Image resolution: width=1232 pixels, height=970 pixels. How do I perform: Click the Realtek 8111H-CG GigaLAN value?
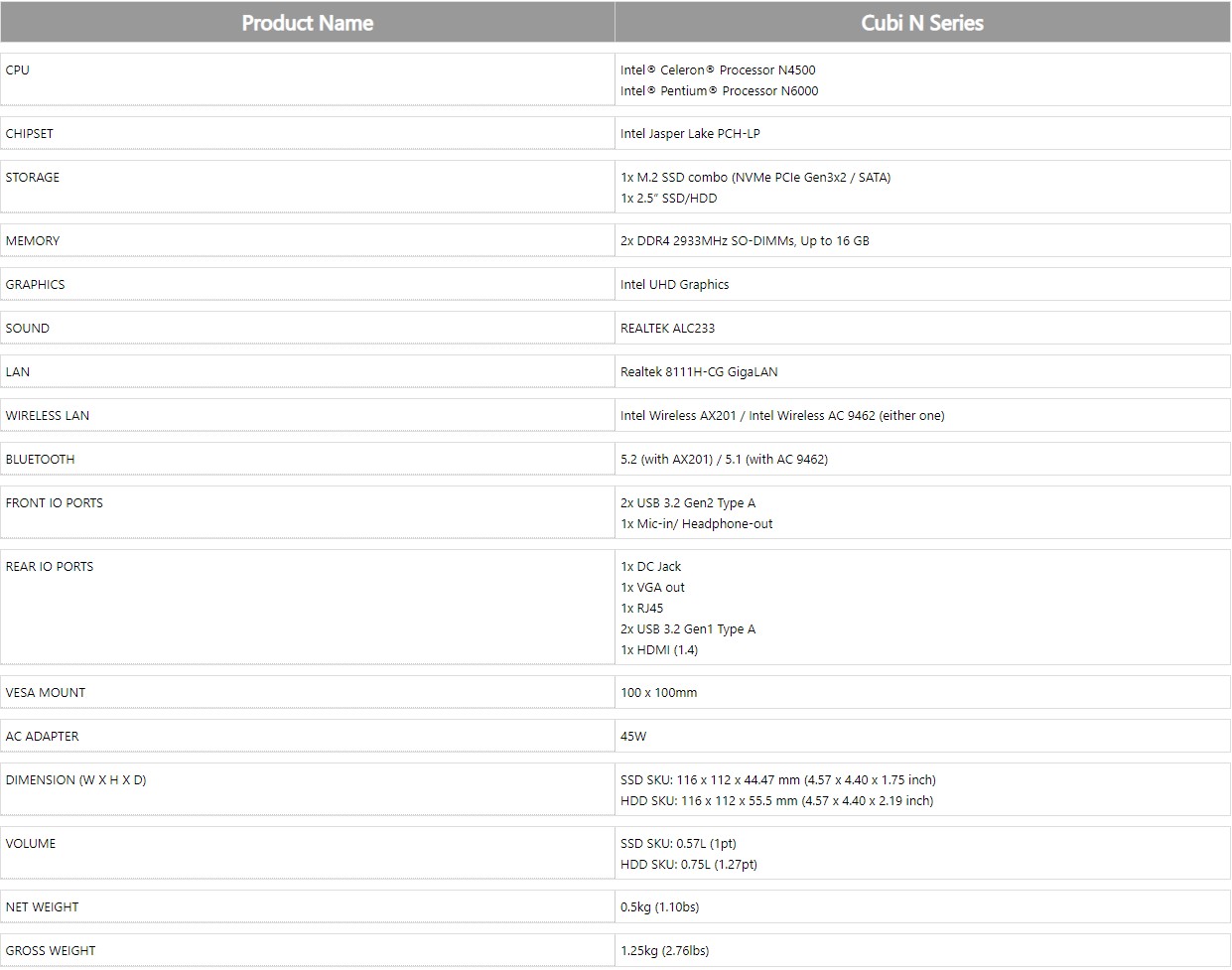[x=699, y=372]
